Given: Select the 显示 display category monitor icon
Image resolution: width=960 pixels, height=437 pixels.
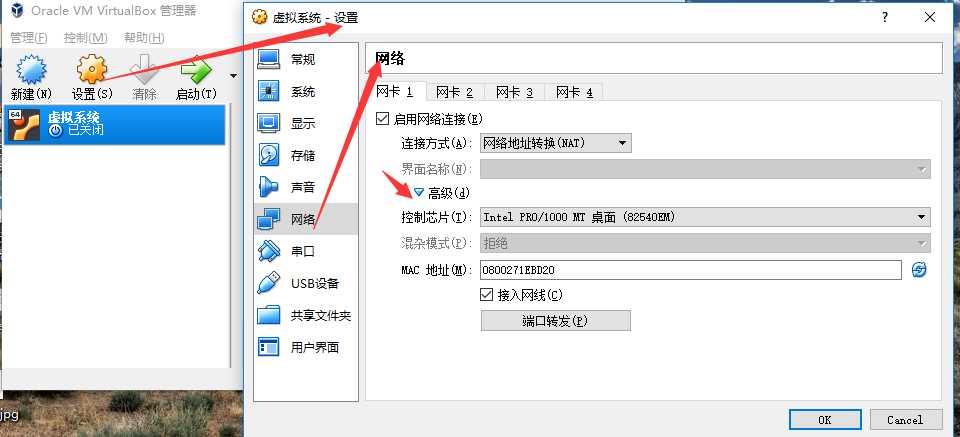Looking at the screenshot, I should tap(268, 124).
